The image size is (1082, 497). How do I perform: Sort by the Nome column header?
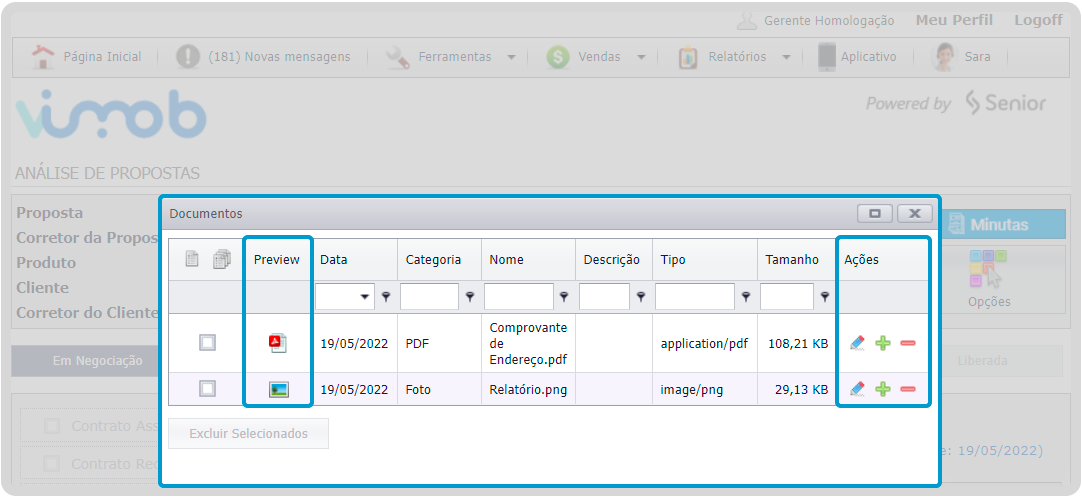click(506, 260)
